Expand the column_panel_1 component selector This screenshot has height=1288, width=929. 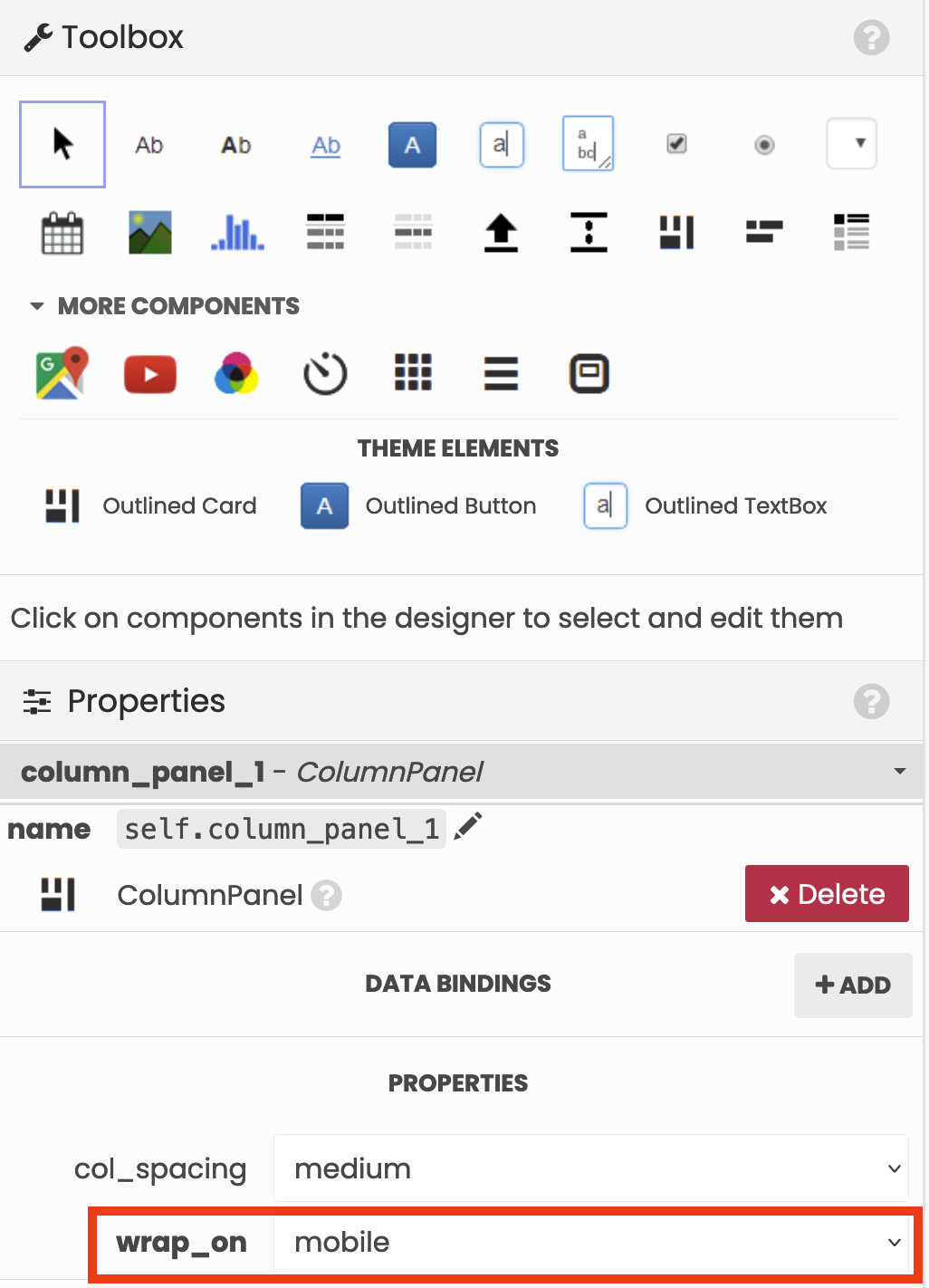[899, 772]
